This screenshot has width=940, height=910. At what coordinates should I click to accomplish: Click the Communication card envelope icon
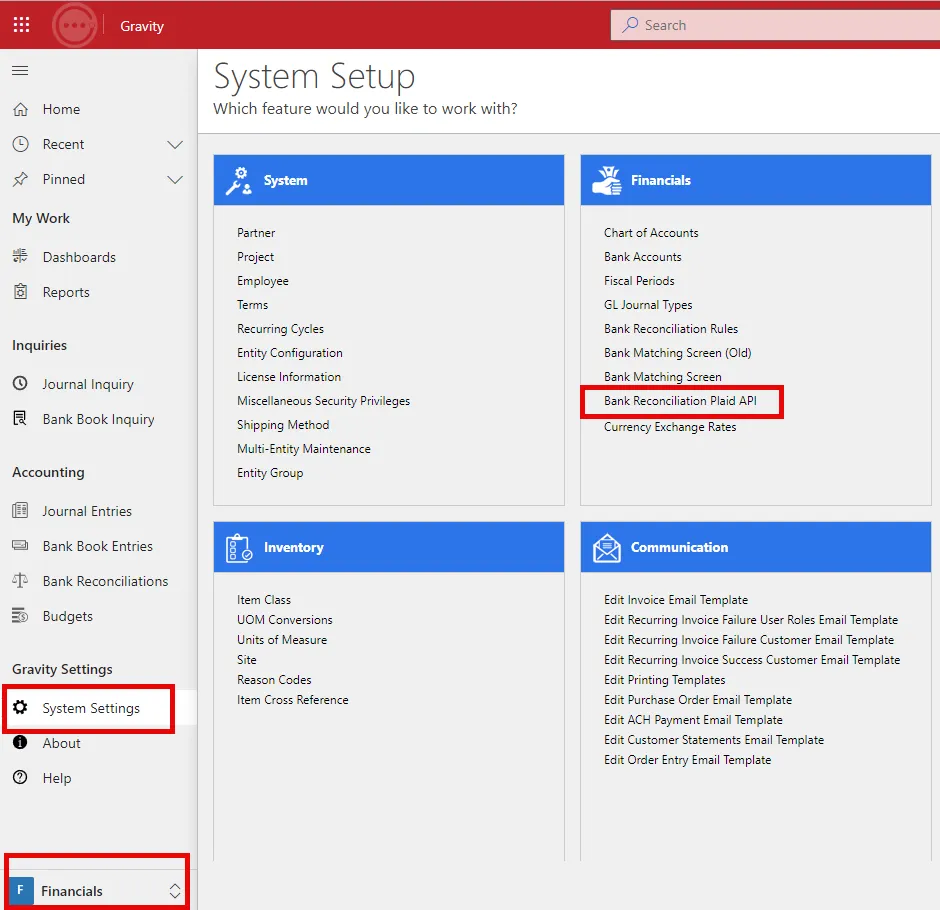pyautogui.click(x=607, y=547)
